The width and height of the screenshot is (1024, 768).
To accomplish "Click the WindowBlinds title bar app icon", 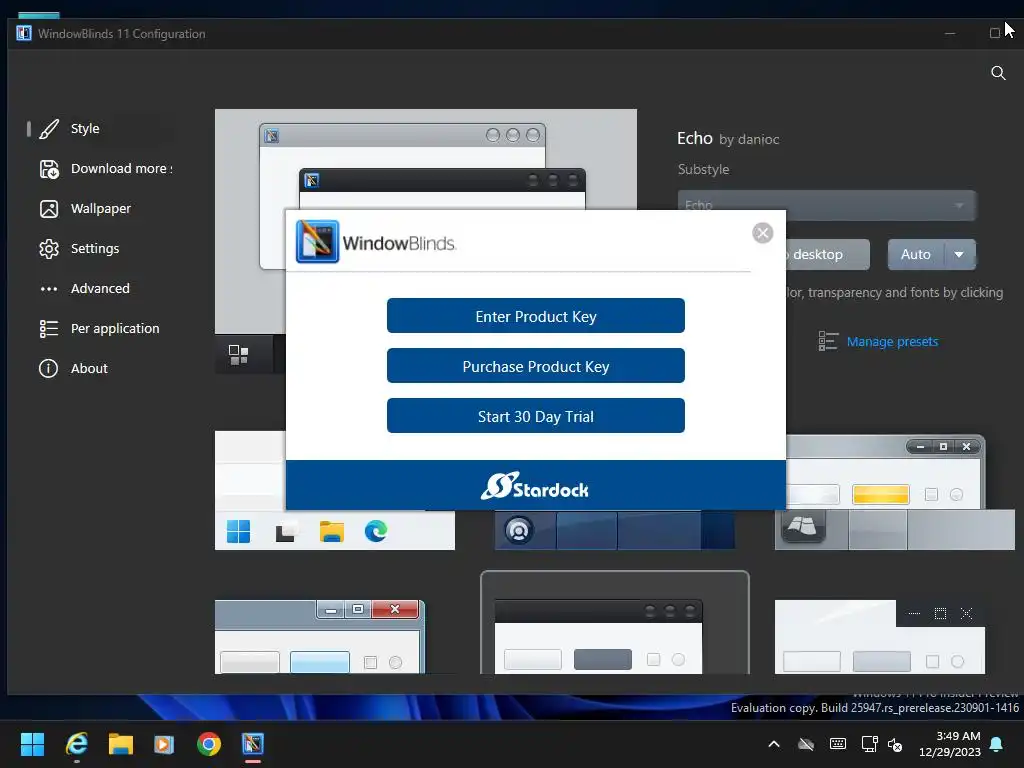I will (24, 33).
